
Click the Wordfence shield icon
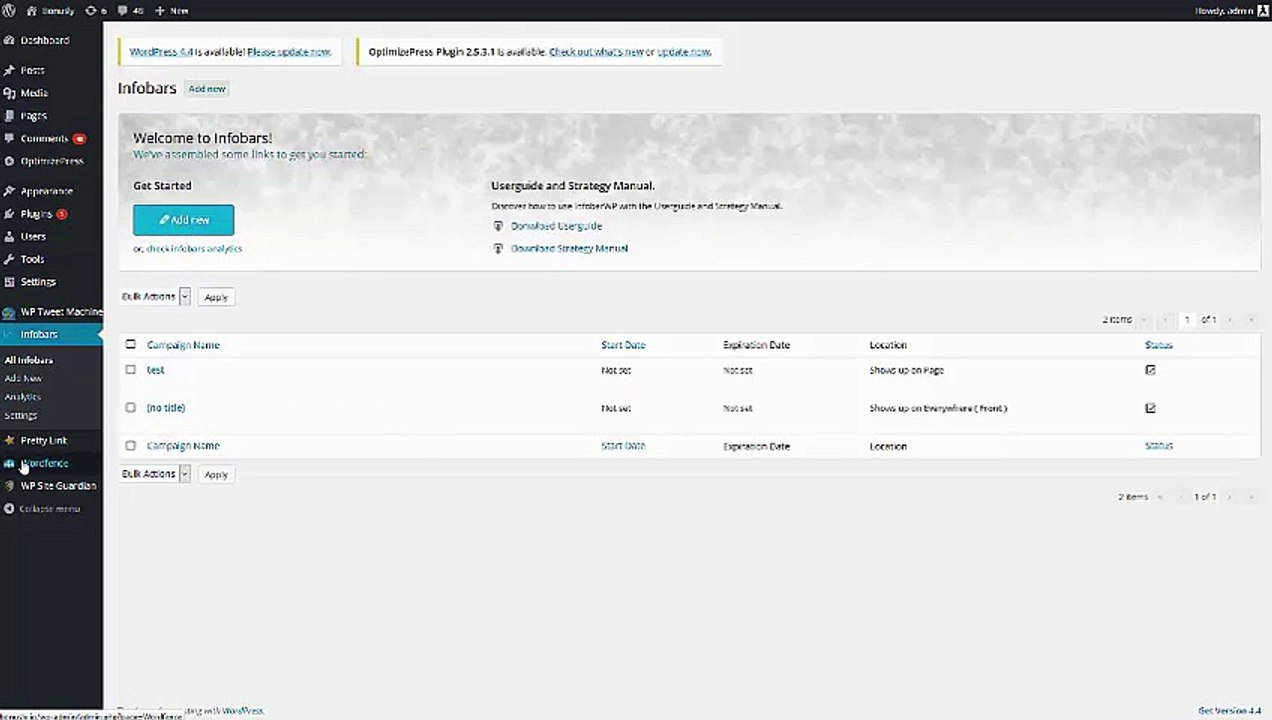[9, 464]
